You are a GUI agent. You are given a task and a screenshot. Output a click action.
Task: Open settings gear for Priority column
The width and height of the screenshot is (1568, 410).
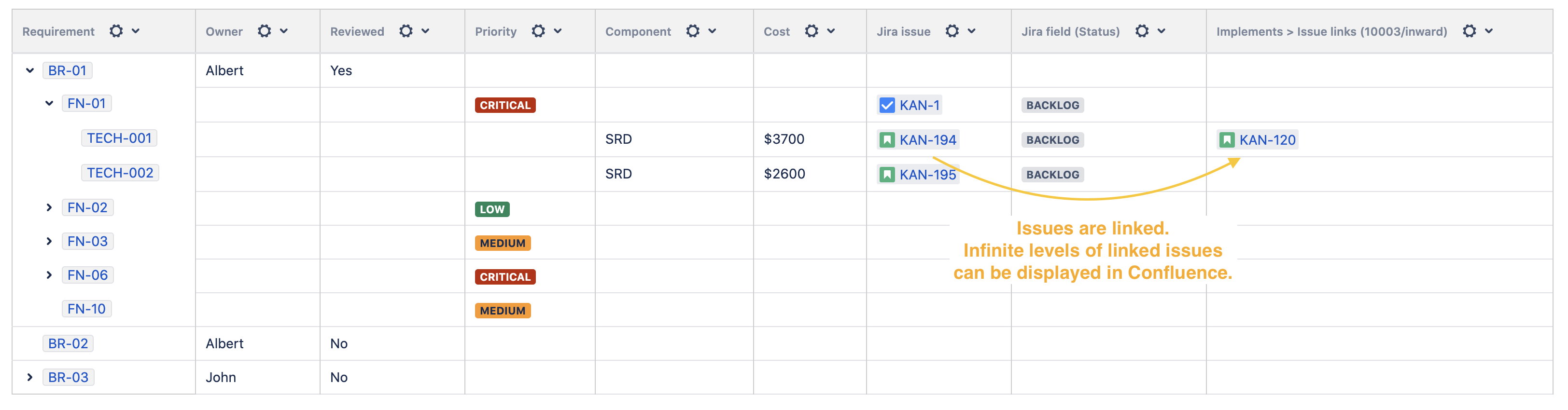[537, 31]
